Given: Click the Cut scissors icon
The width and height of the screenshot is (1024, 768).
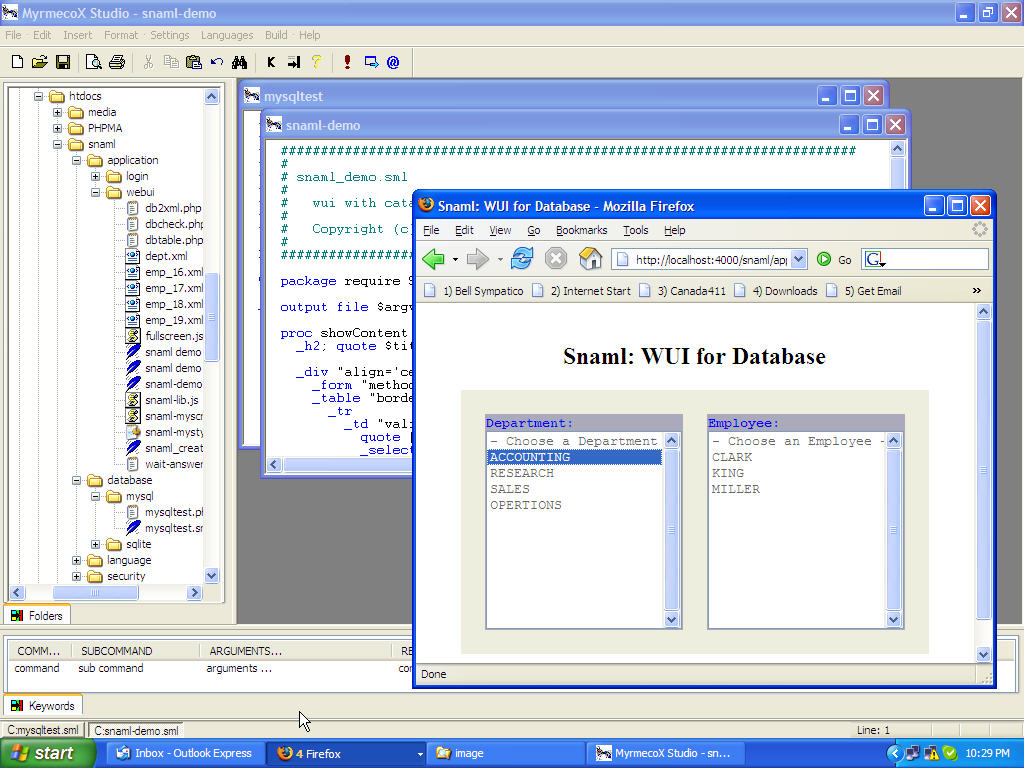Looking at the screenshot, I should pos(148,62).
